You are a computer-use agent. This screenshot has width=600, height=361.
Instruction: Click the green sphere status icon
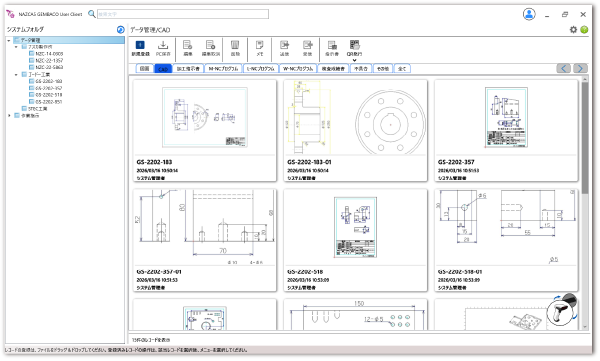(584, 29)
